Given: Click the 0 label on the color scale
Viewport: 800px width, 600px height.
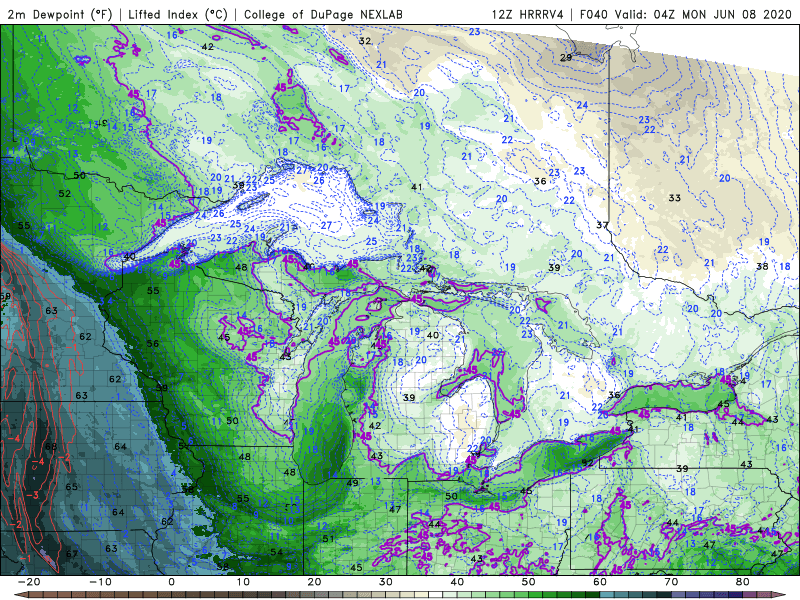Looking at the screenshot, I should pos(171,582).
